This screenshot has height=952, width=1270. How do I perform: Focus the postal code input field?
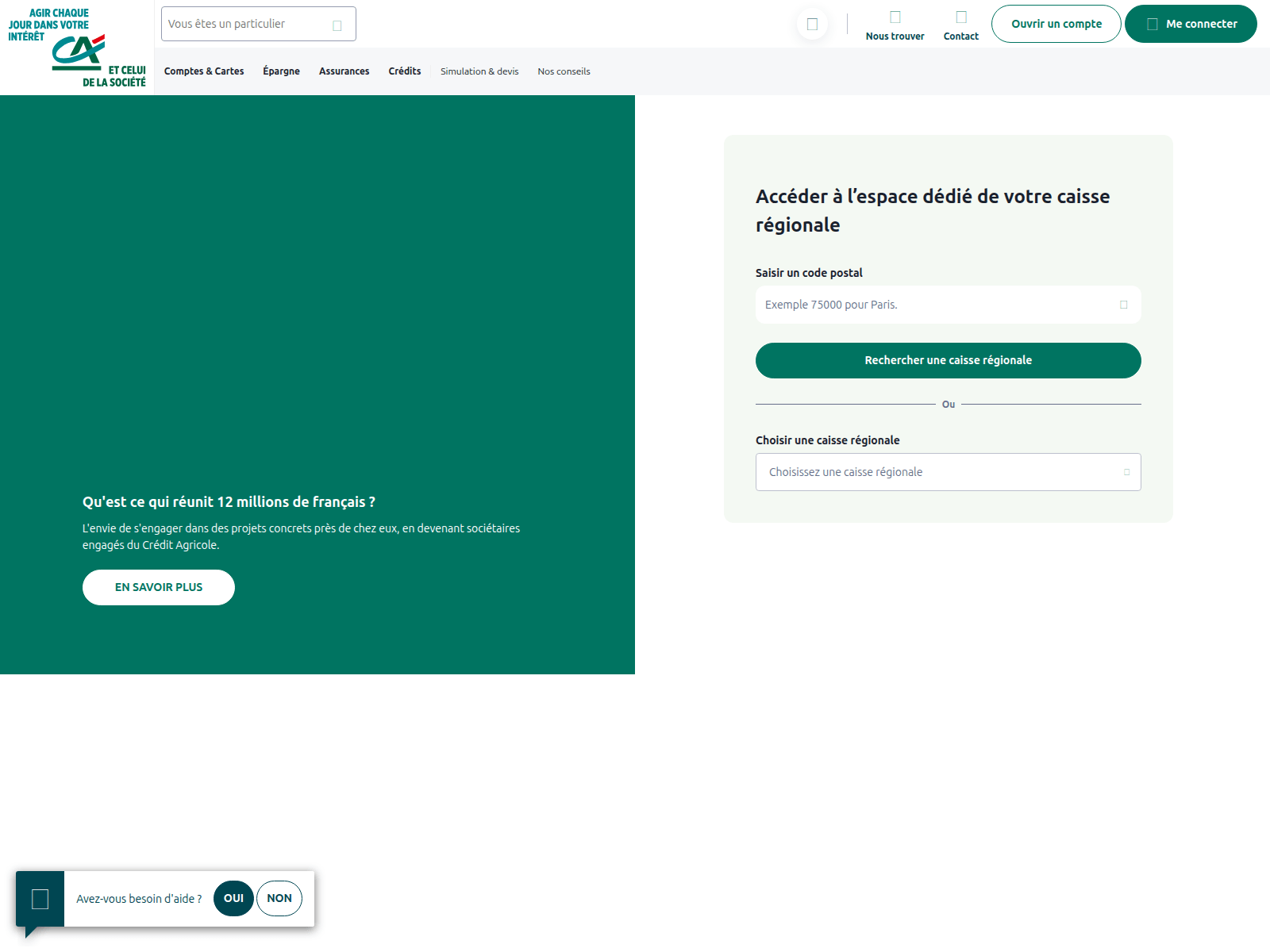click(949, 305)
